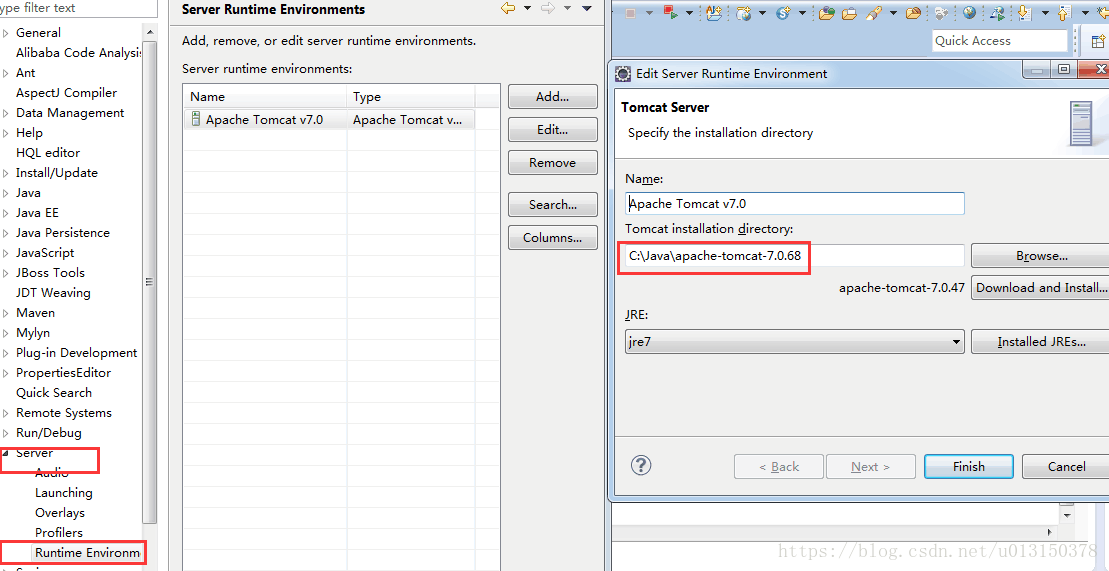1109x571 pixels.
Task: Click the Columns... button
Action: 552,238
